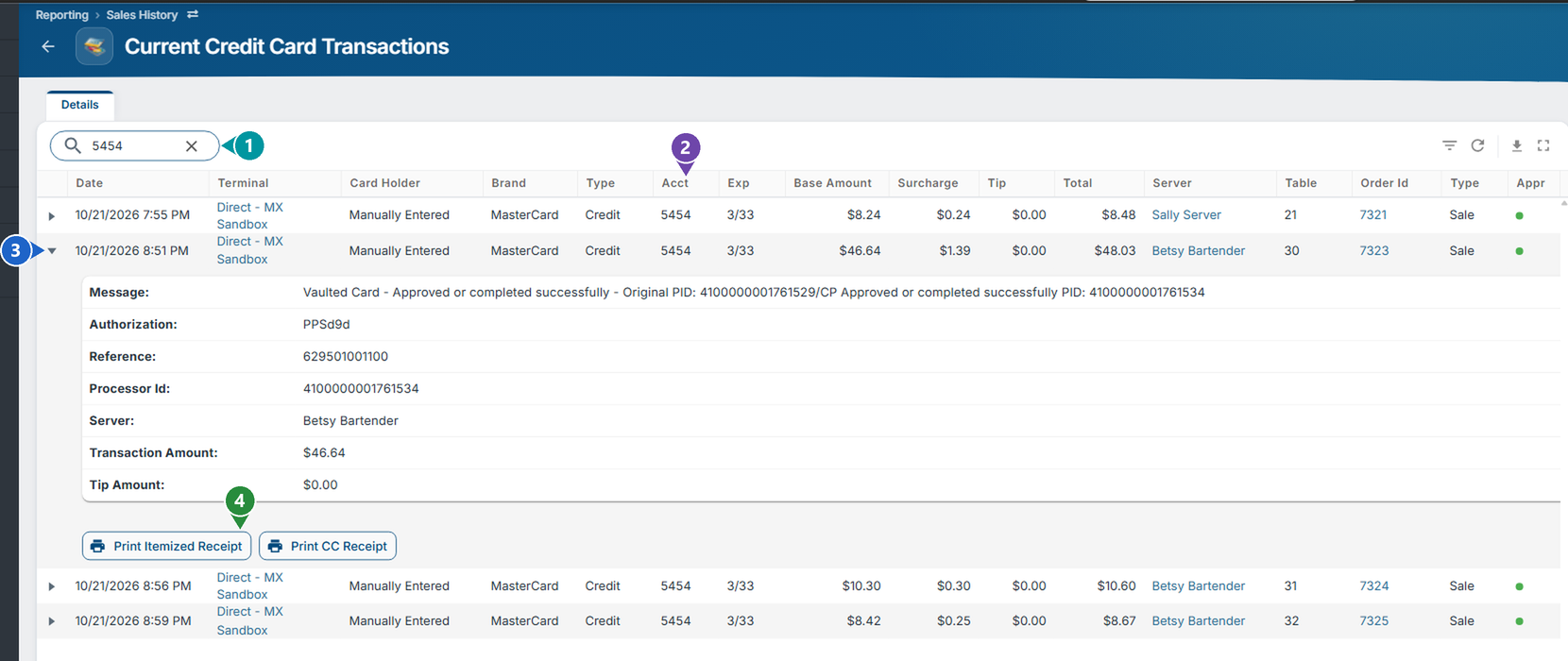Image resolution: width=1568 pixels, height=661 pixels.
Task: Select the Vaulted Card approval message text
Action: [x=754, y=292]
